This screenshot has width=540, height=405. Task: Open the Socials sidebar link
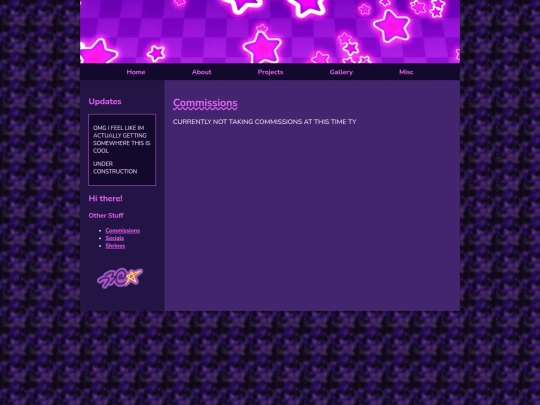coord(115,238)
